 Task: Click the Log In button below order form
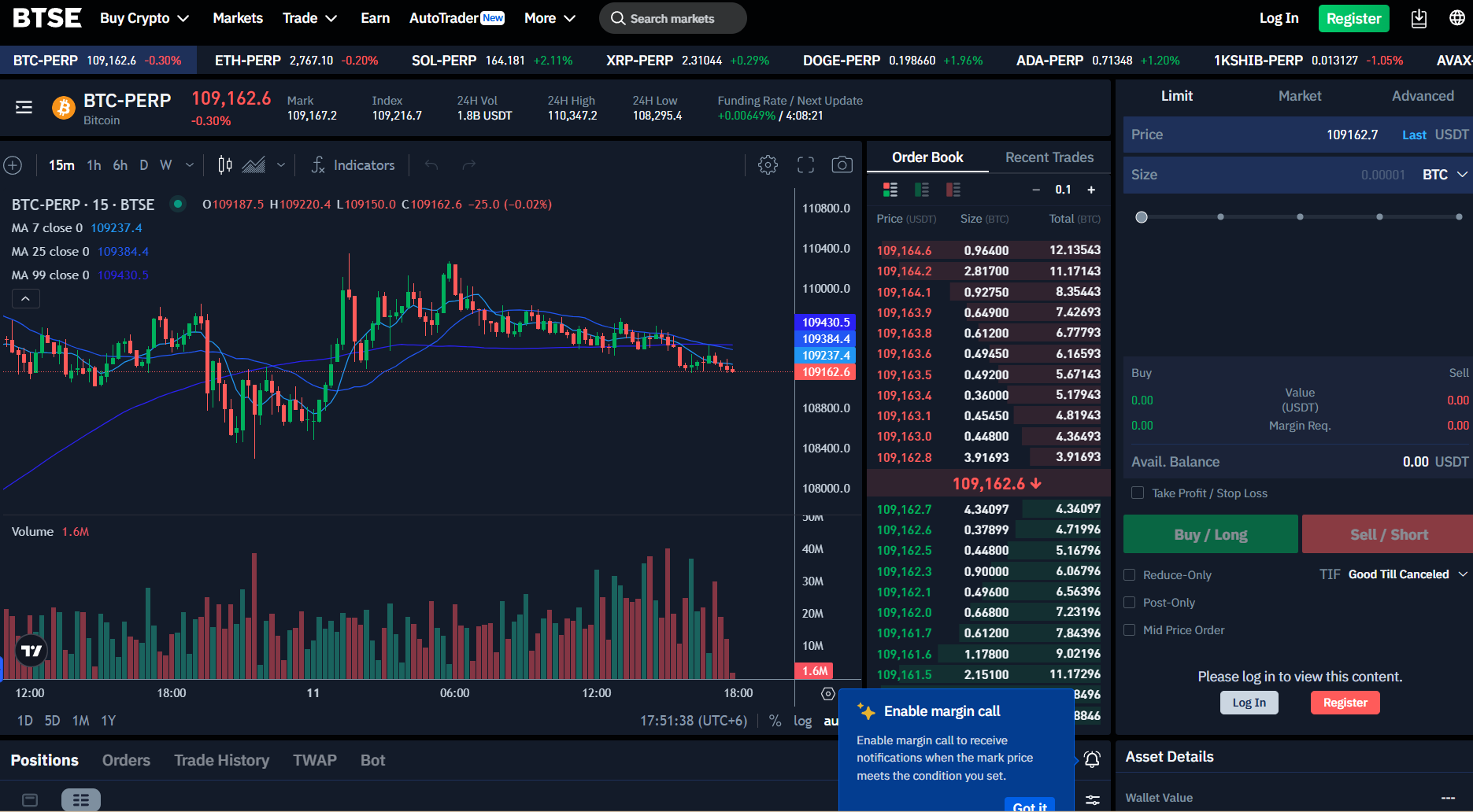tap(1249, 703)
